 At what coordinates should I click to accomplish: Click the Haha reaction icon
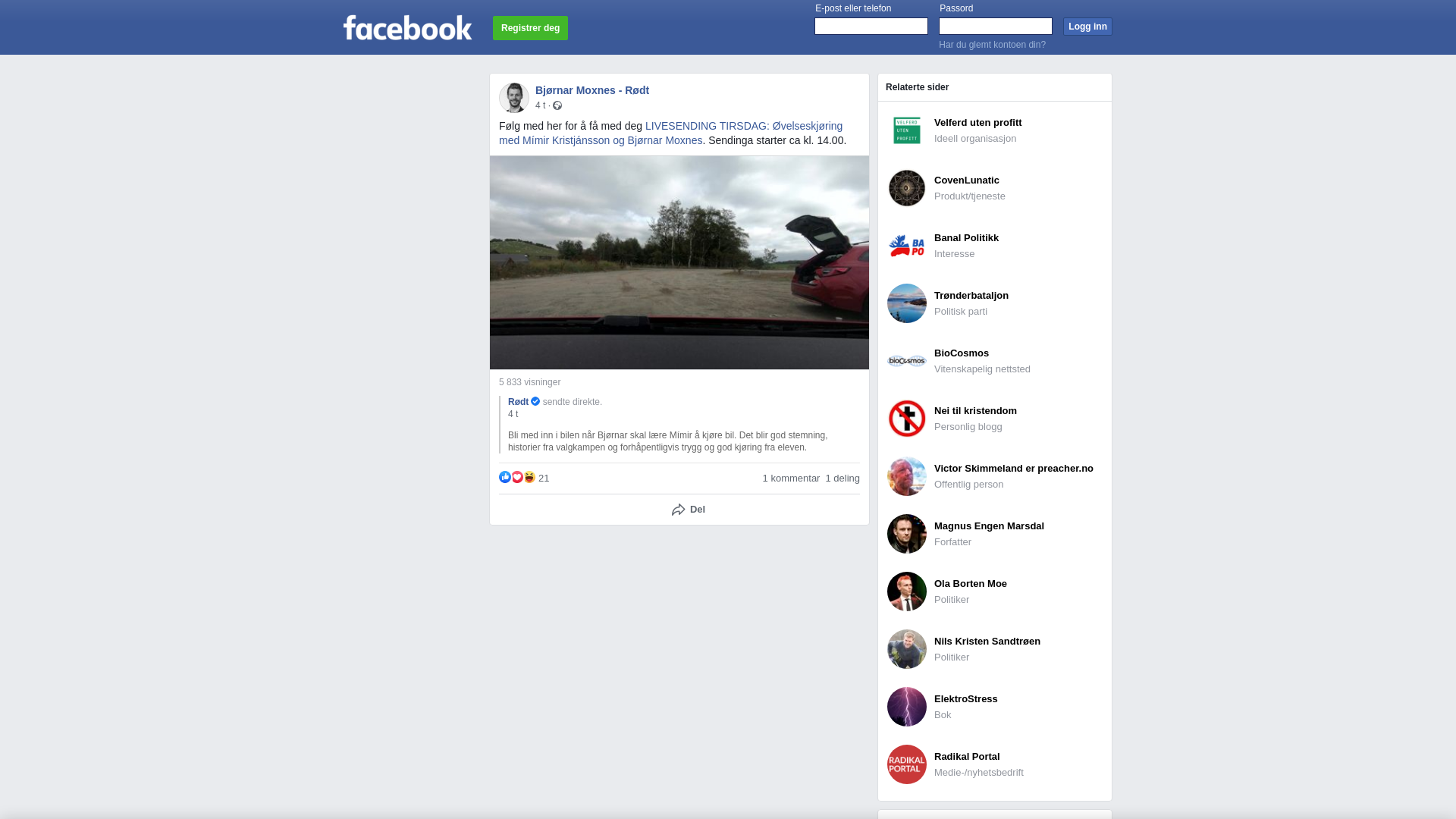529,477
